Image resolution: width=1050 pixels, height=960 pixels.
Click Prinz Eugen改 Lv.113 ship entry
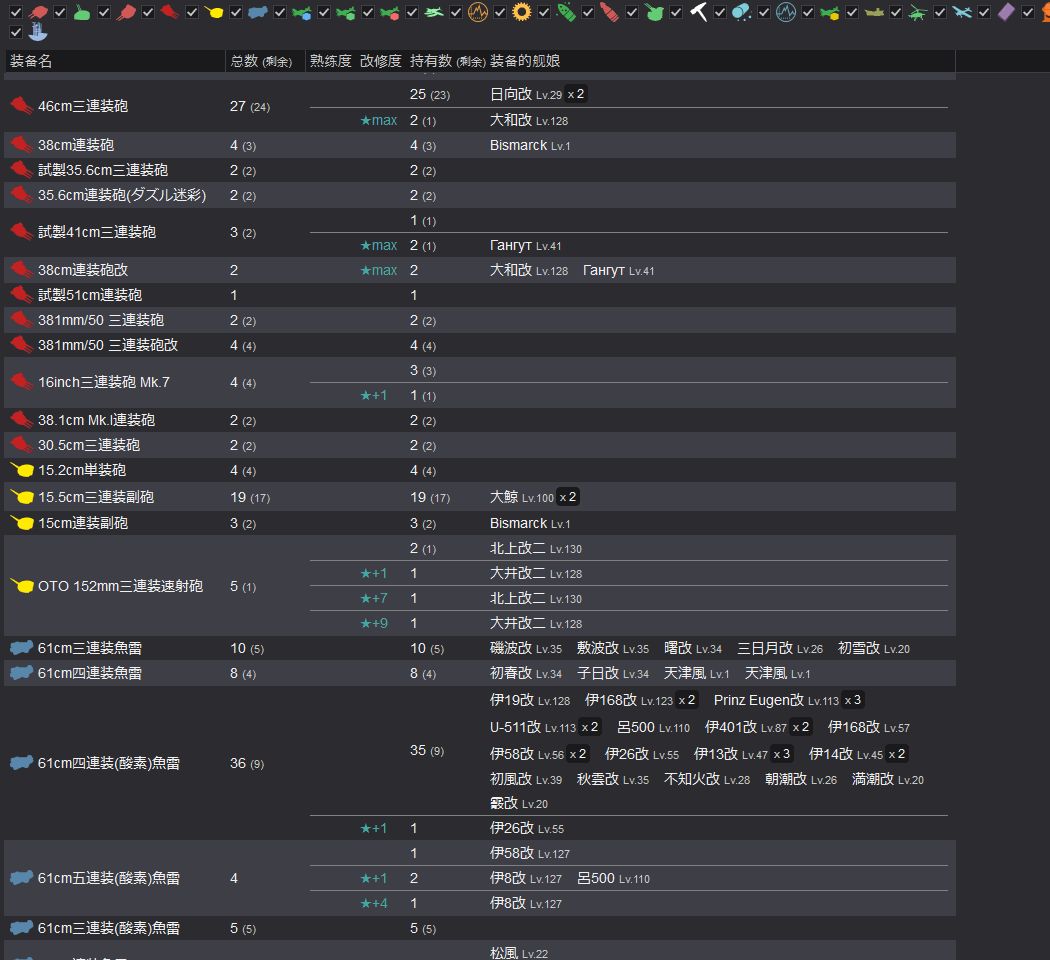[776, 700]
